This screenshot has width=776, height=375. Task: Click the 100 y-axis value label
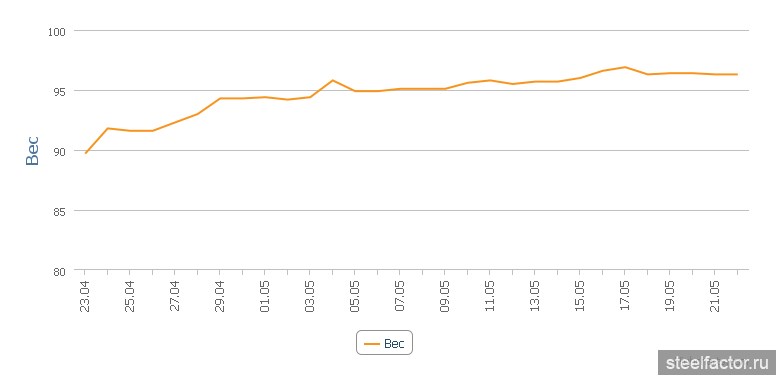[56, 32]
